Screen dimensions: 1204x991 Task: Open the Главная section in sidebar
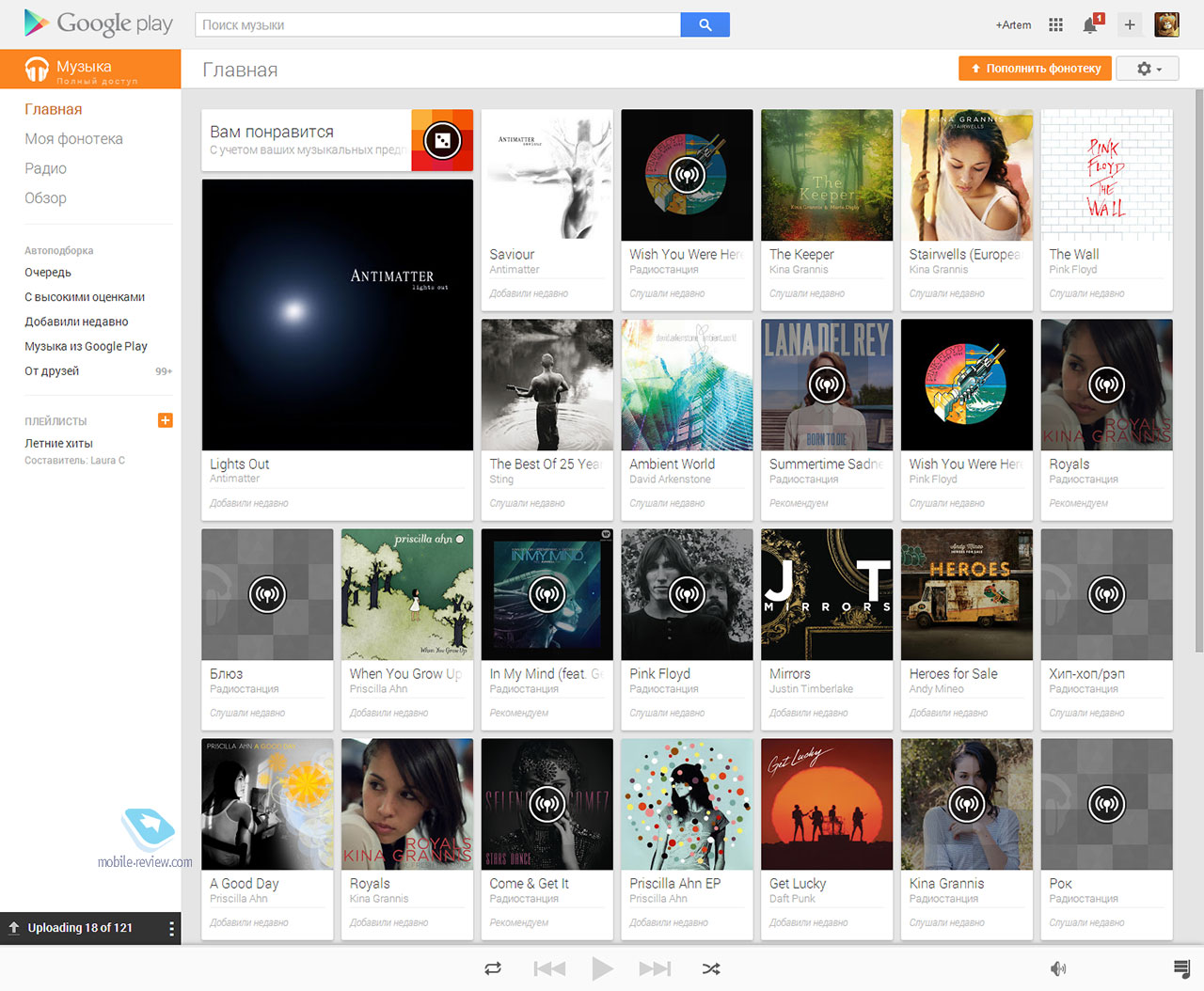click(54, 109)
